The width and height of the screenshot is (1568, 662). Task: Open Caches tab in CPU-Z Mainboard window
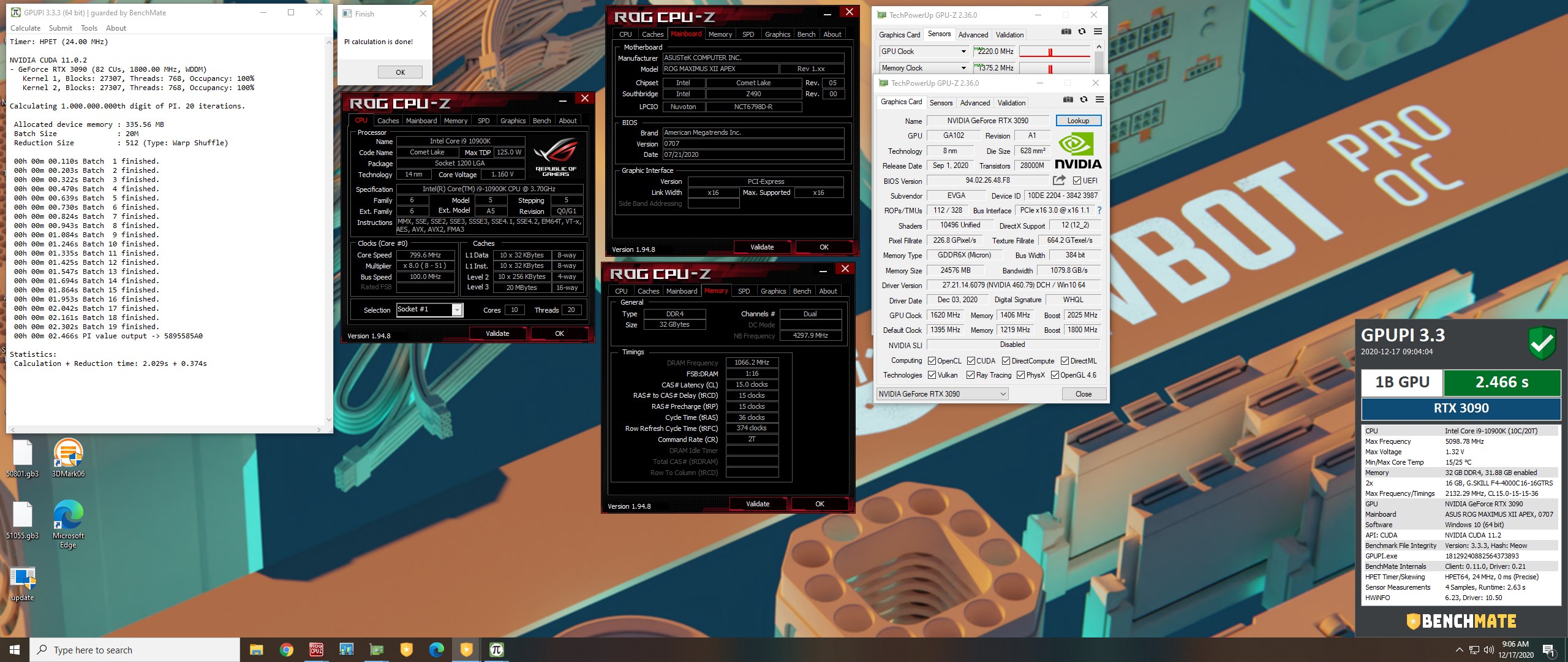(652, 34)
